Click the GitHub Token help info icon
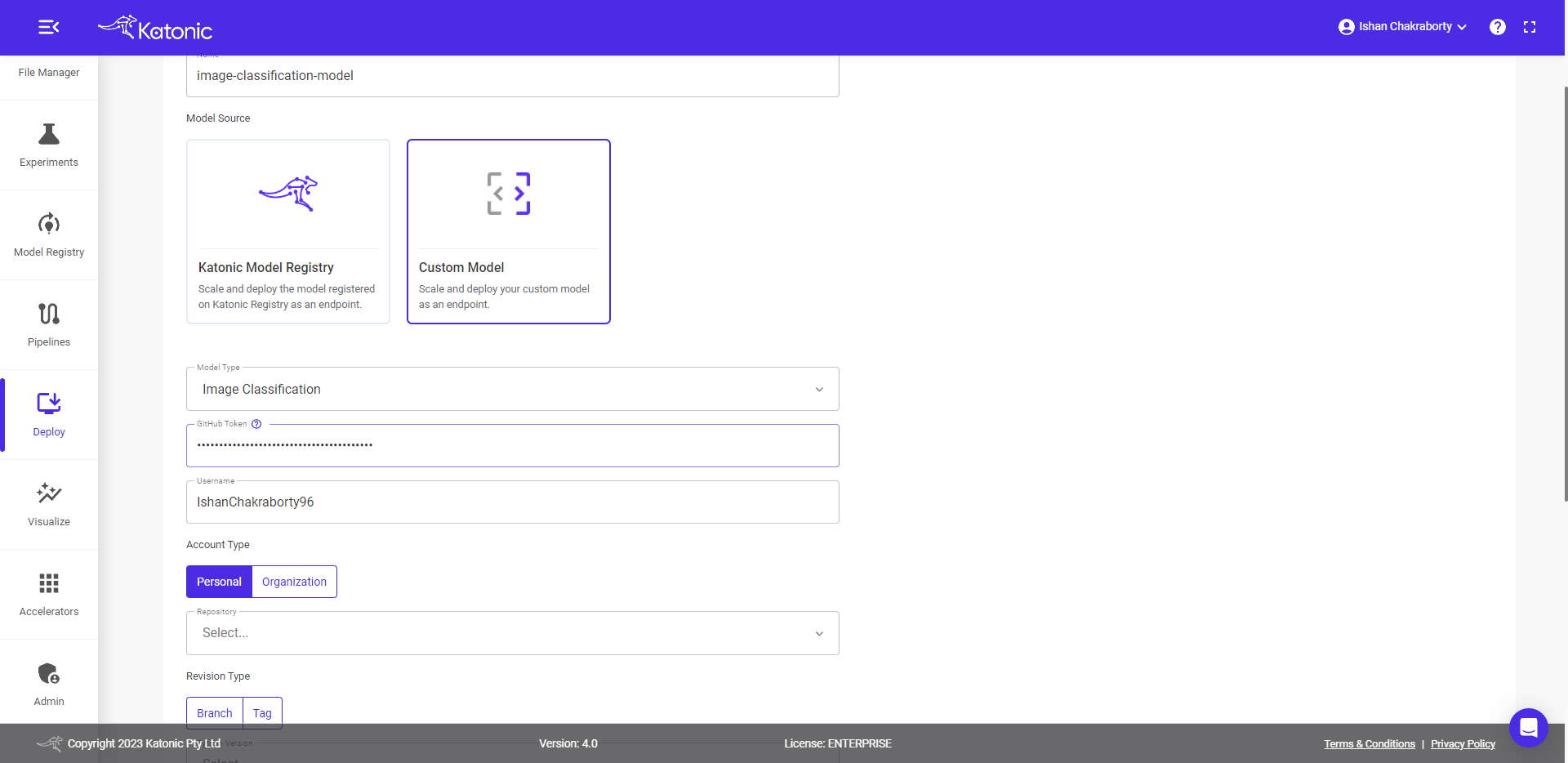 (x=256, y=424)
